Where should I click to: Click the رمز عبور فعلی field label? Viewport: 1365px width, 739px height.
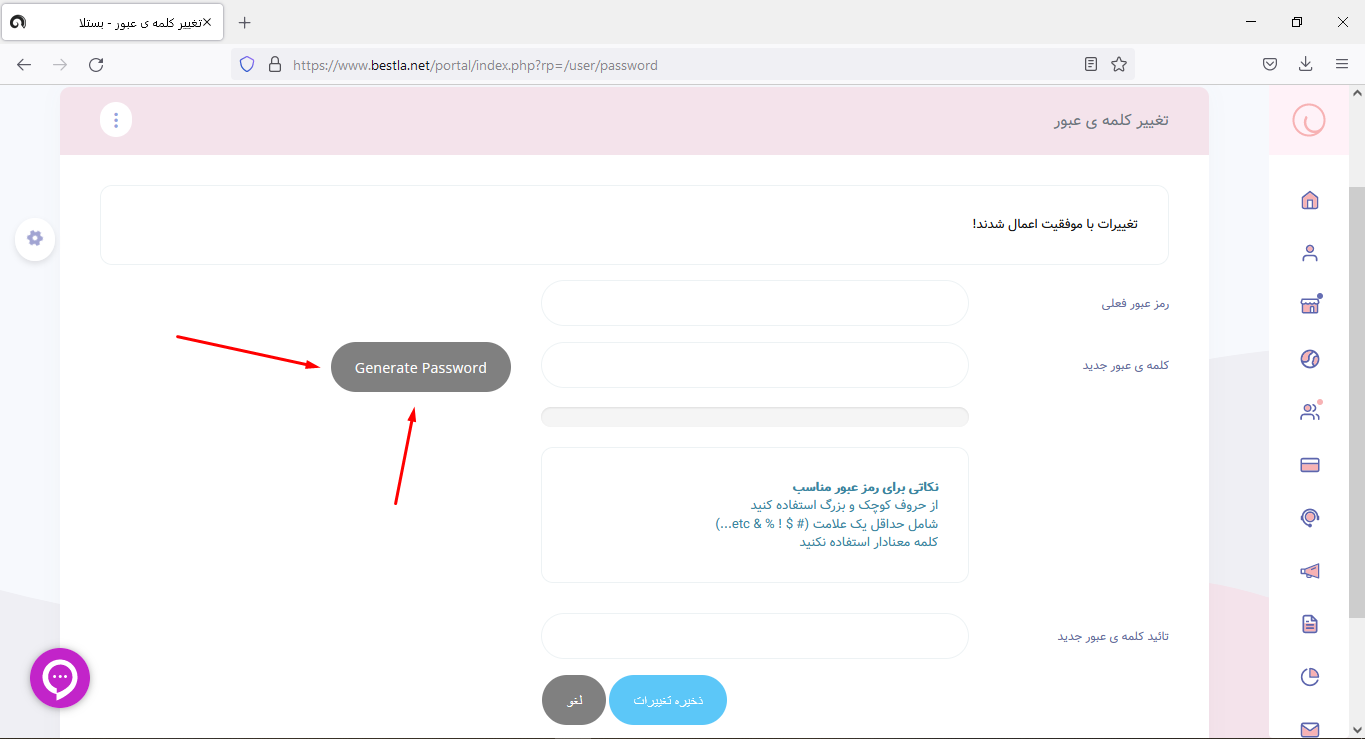(x=1135, y=303)
